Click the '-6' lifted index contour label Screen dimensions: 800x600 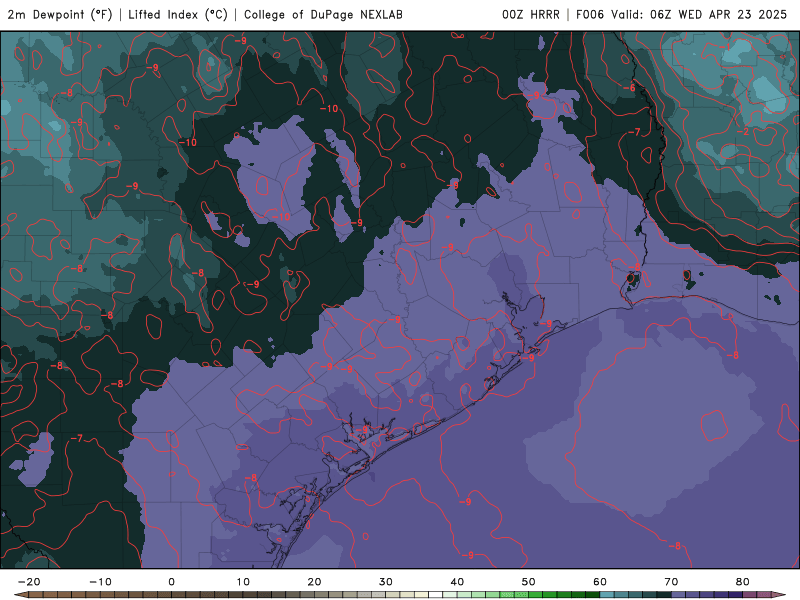(x=629, y=88)
